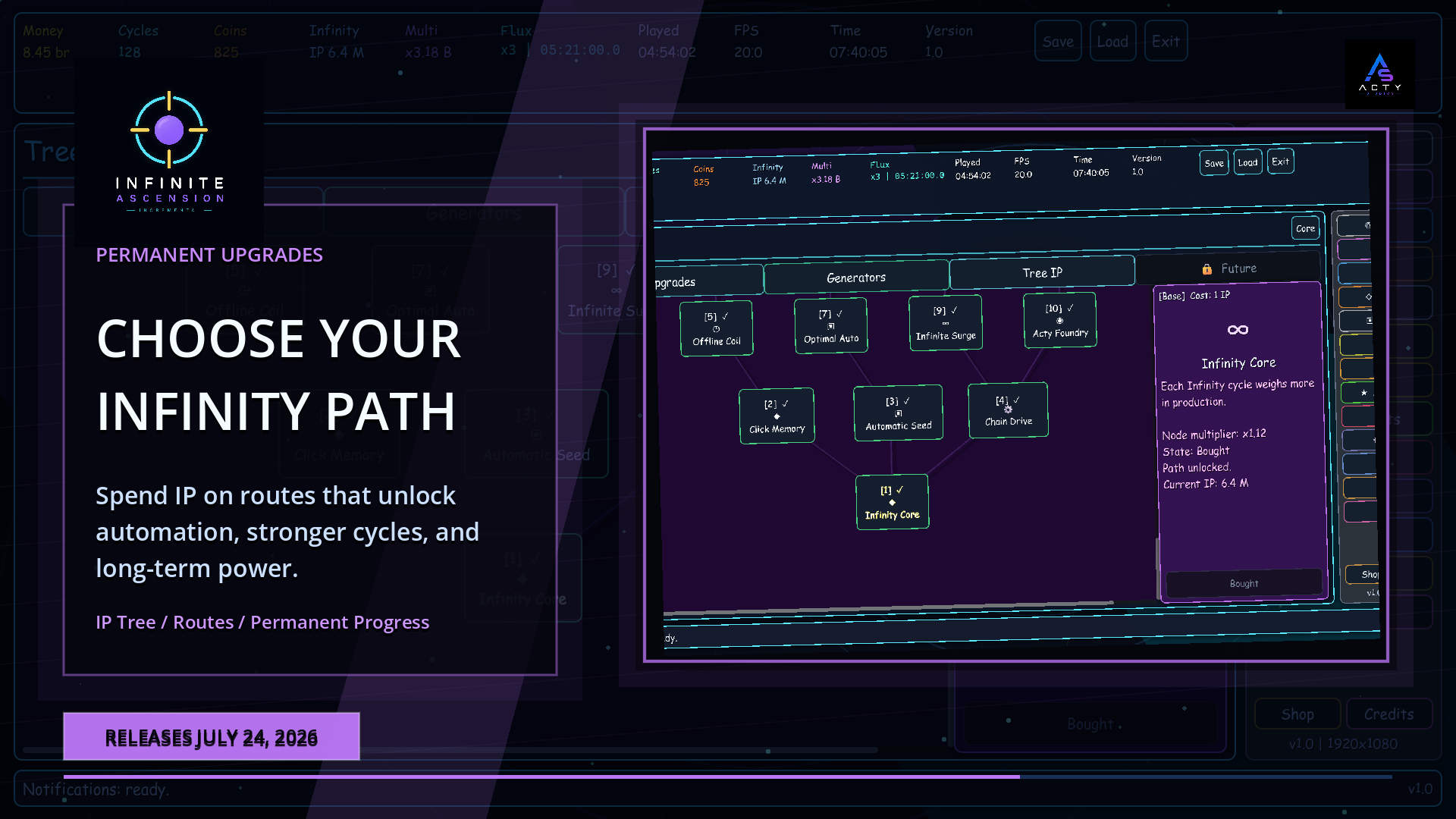The width and height of the screenshot is (1456, 819).
Task: Click the "Path unlocked." line
Action: pyautogui.click(x=1197, y=468)
